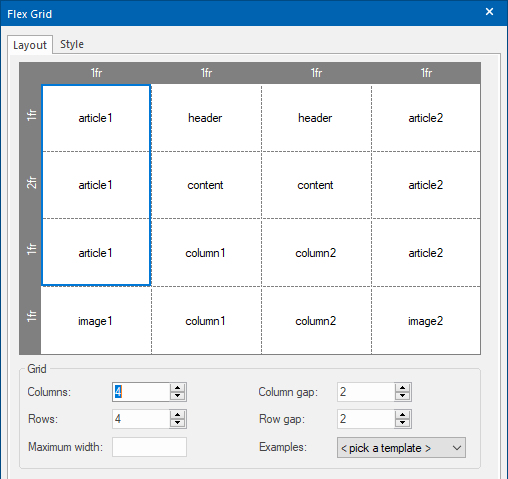Viewport: 508px width, 479px height.
Task: Click the 2fr row height header
Action: point(31,184)
